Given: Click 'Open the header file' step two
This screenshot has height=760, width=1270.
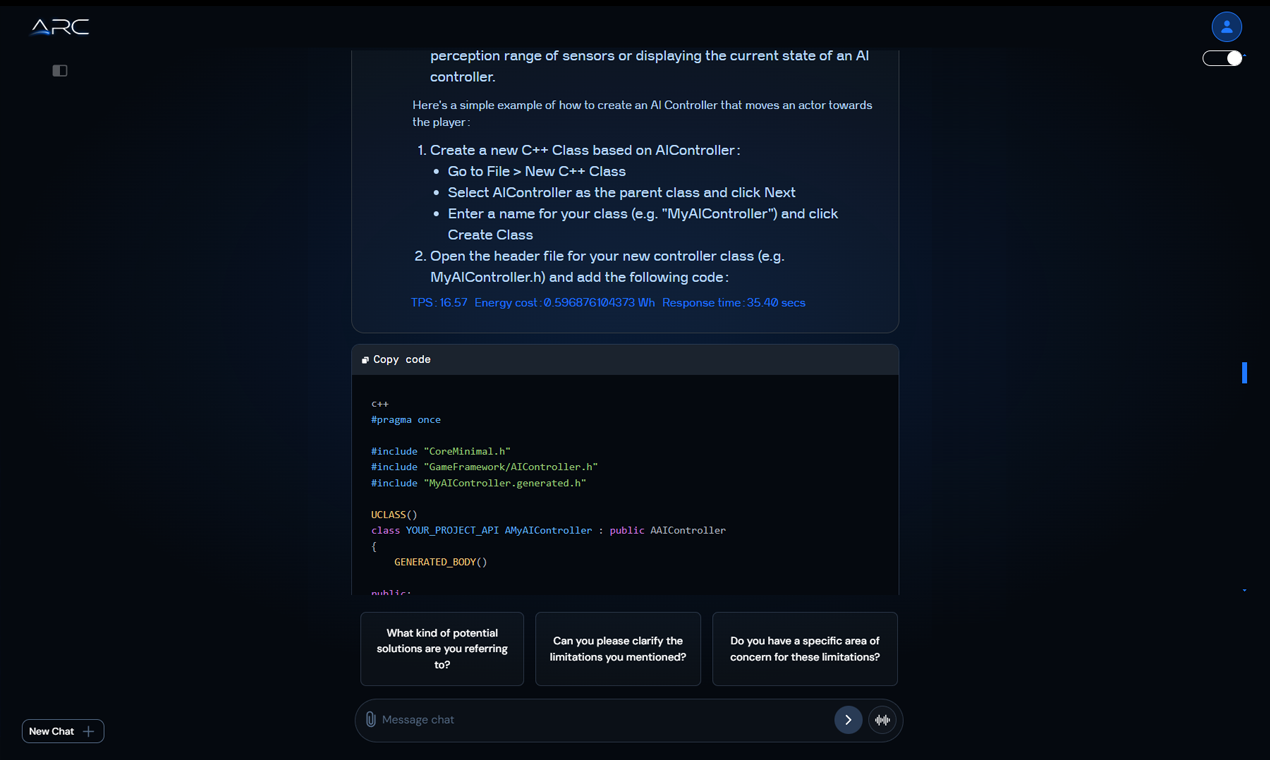Looking at the screenshot, I should pos(607,266).
